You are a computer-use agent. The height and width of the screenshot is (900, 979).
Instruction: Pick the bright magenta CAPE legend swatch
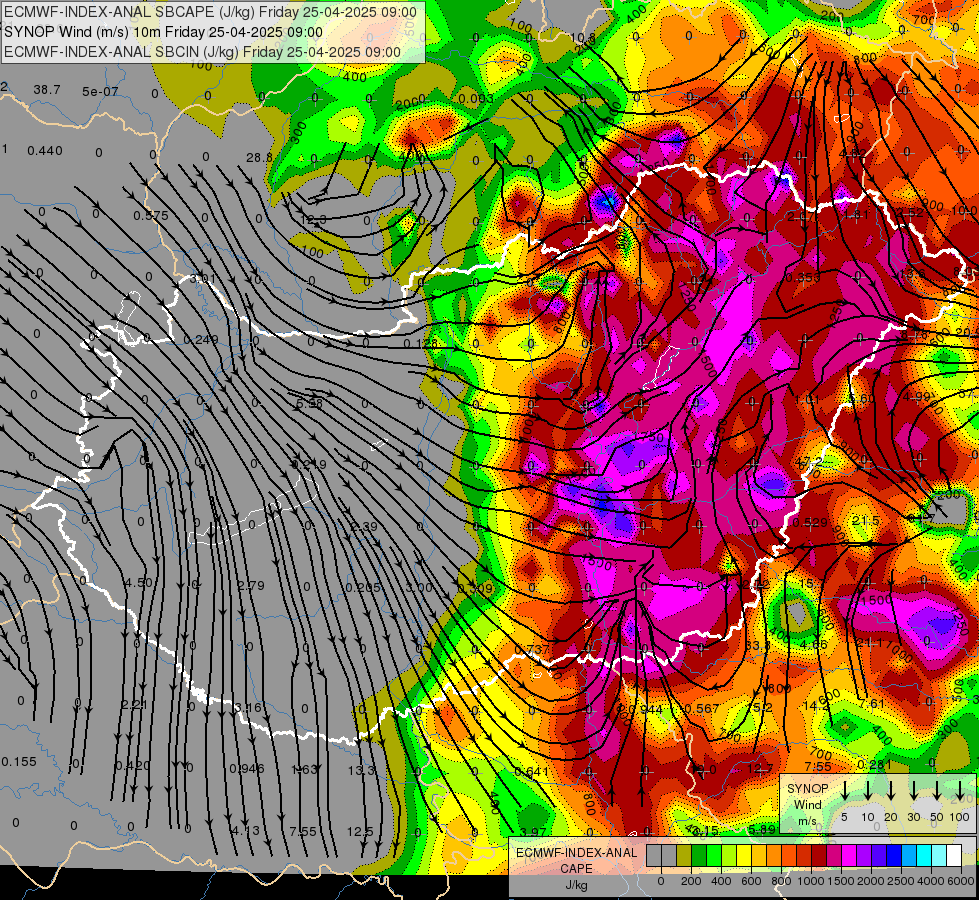tap(849, 856)
